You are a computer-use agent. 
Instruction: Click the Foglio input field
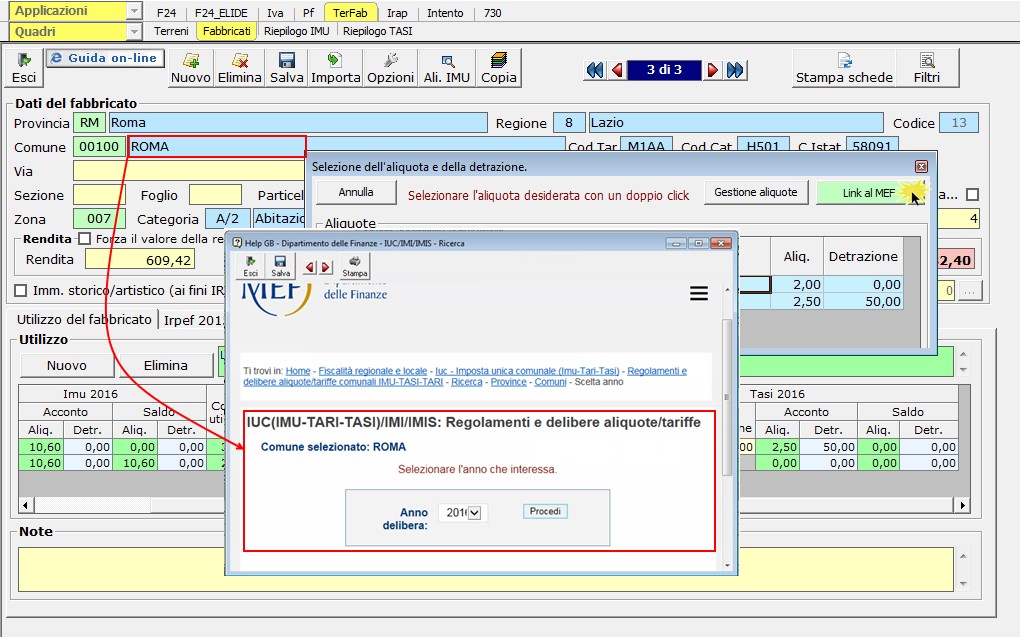click(x=215, y=195)
